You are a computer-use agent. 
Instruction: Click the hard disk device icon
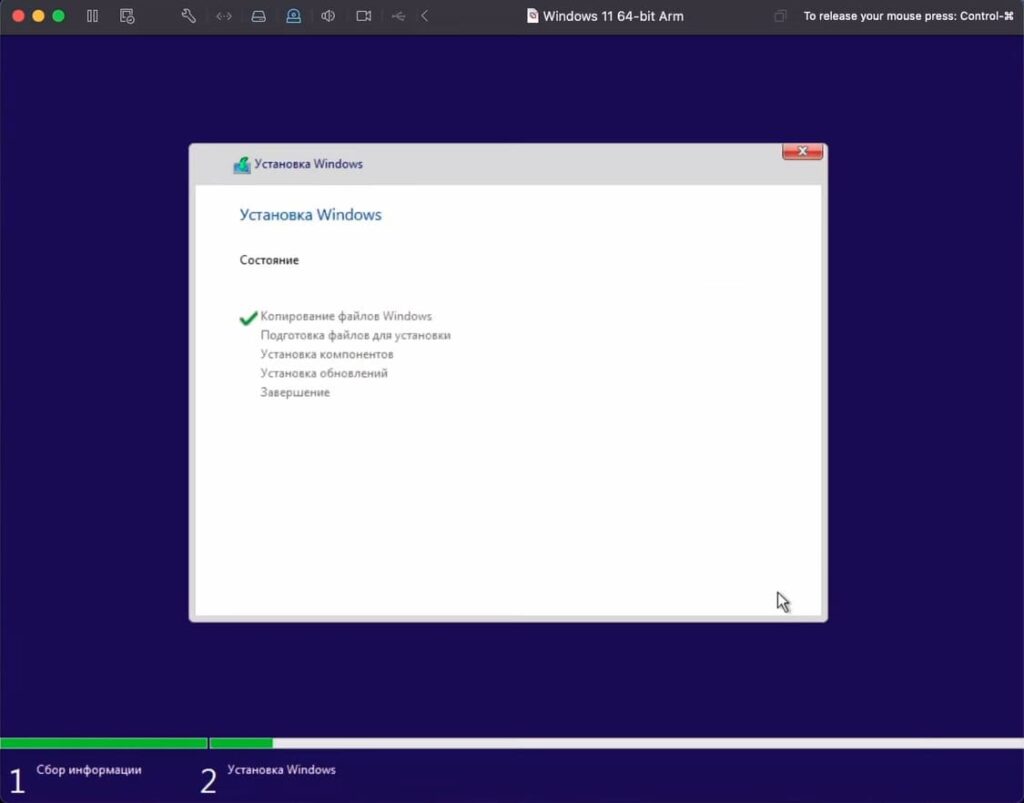(258, 16)
